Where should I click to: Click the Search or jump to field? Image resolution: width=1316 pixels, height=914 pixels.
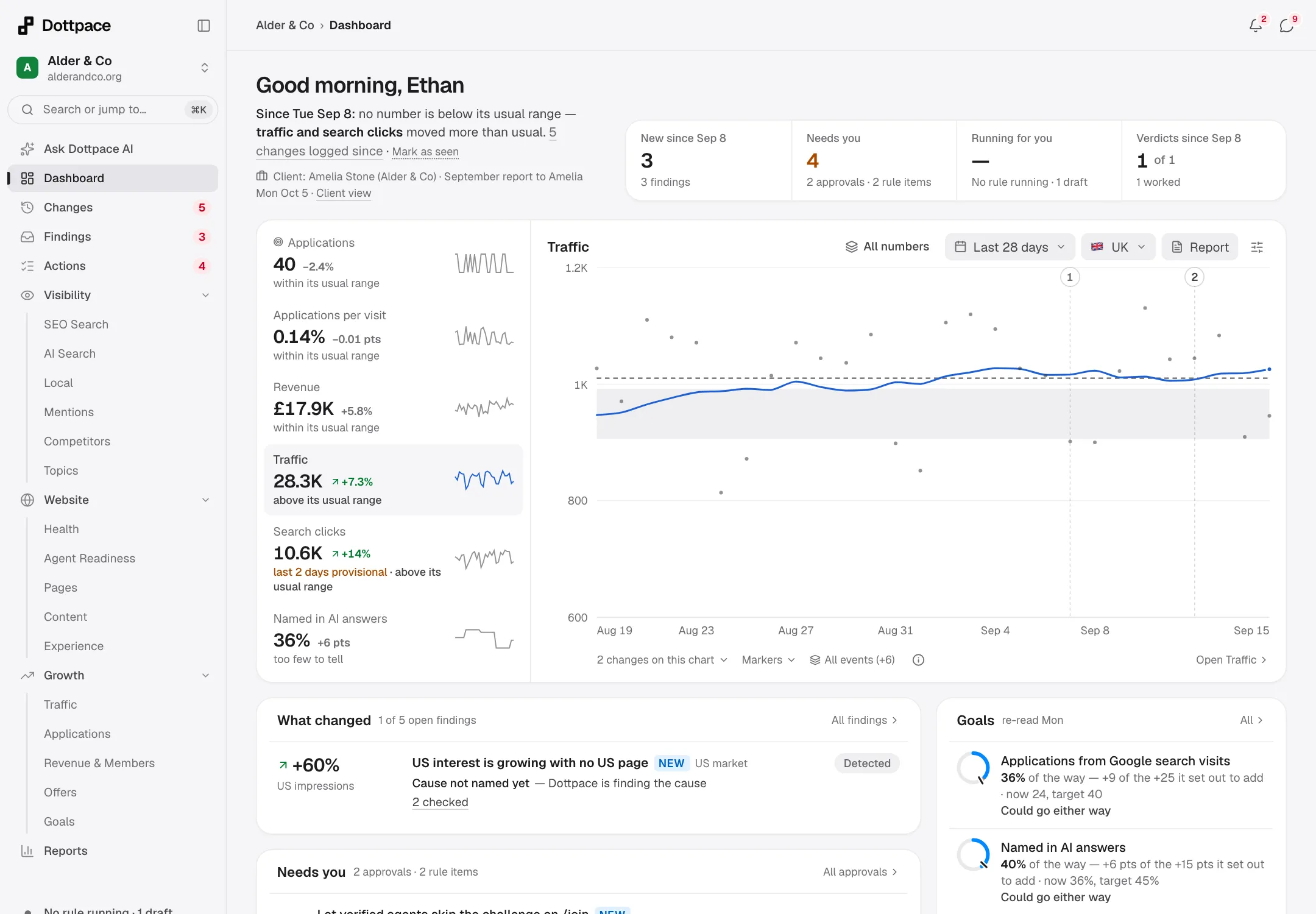coord(113,110)
